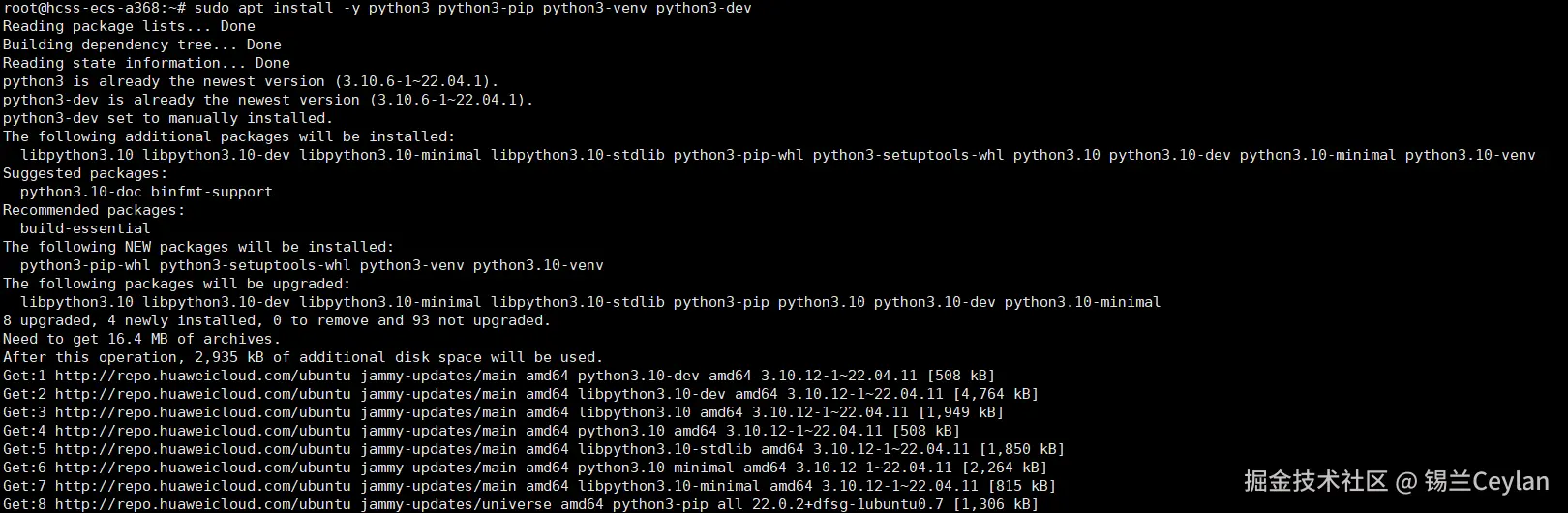Click the 'Reading package lists... Done' line
This screenshot has width=1568, height=513.
129,26
